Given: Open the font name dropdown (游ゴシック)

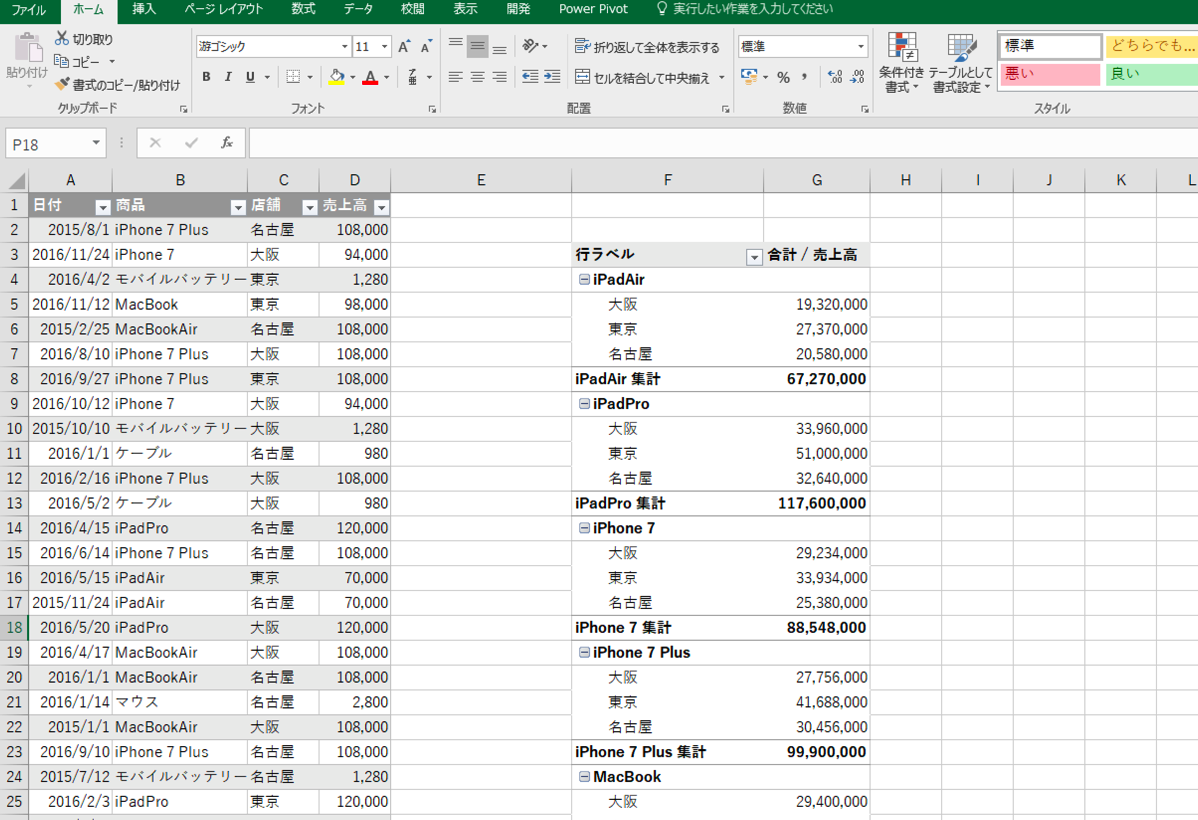Looking at the screenshot, I should pyautogui.click(x=345, y=47).
